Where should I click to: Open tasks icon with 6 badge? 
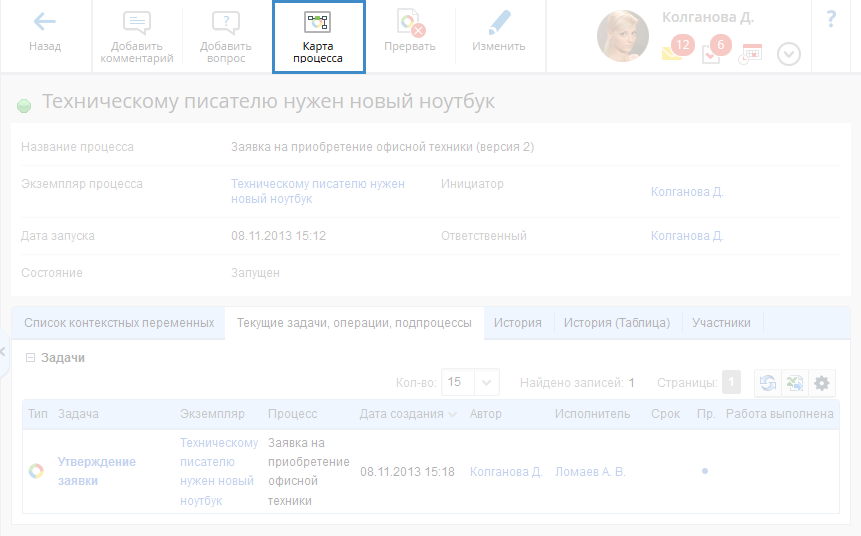(x=711, y=54)
